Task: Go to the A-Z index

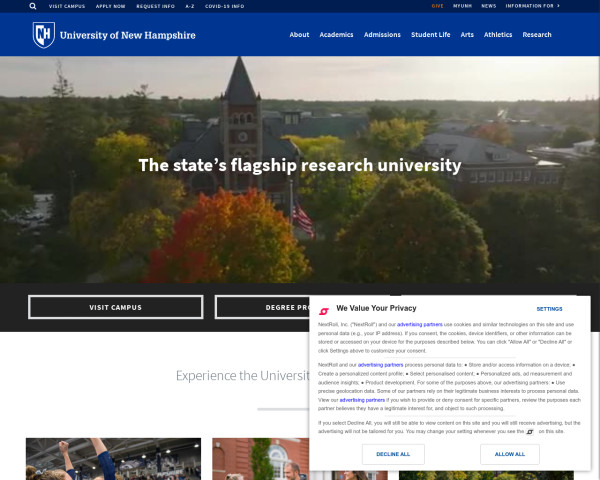Action: click(190, 6)
